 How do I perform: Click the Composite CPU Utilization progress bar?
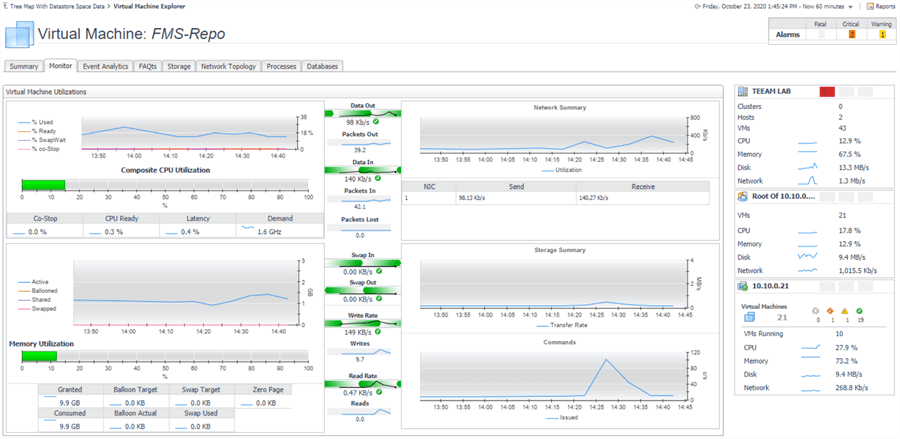pos(165,185)
